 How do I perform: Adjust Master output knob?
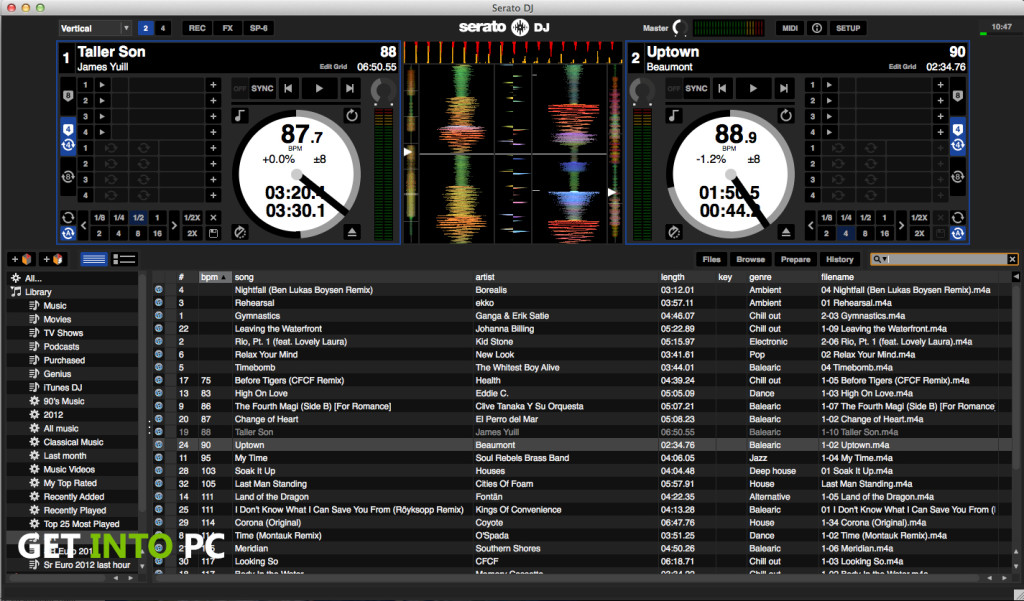point(680,27)
